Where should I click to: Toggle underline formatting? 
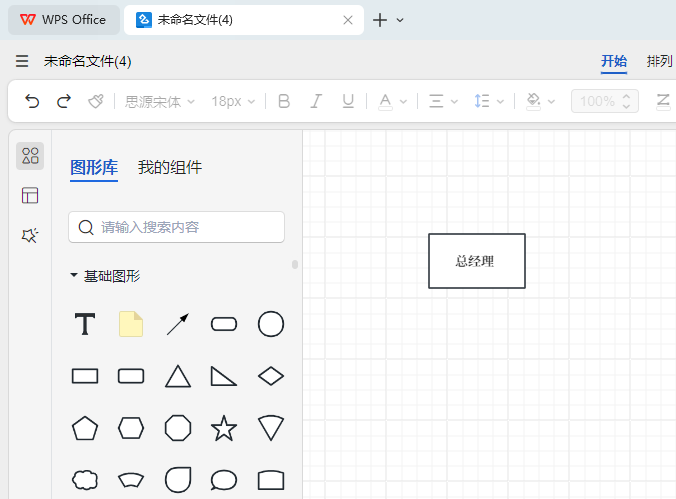click(x=348, y=101)
